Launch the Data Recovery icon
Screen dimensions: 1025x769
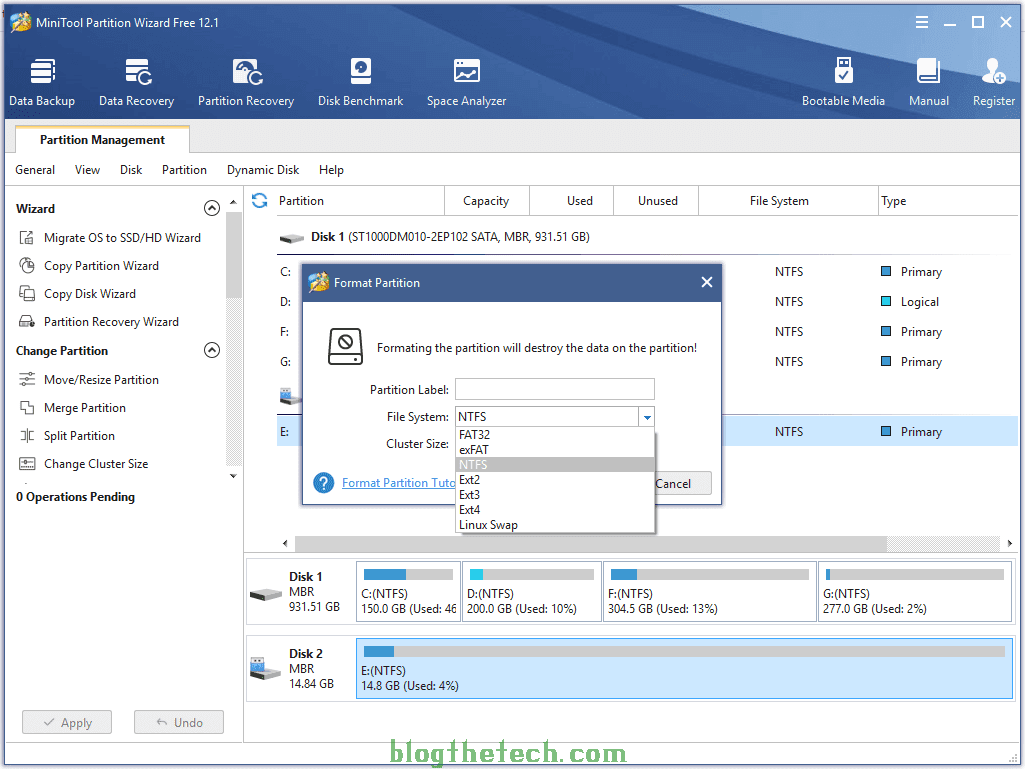click(x=136, y=82)
